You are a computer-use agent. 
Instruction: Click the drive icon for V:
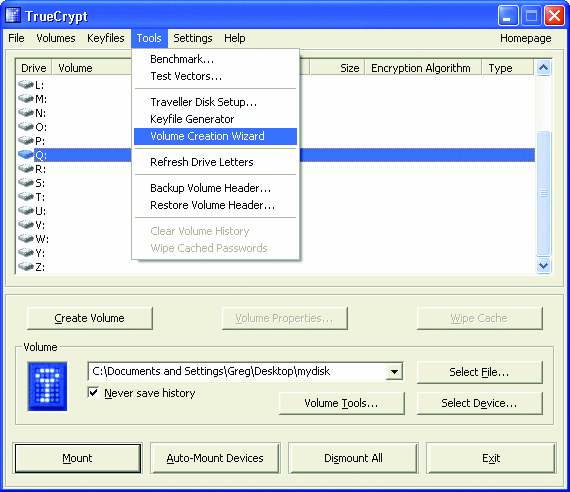(x=26, y=225)
